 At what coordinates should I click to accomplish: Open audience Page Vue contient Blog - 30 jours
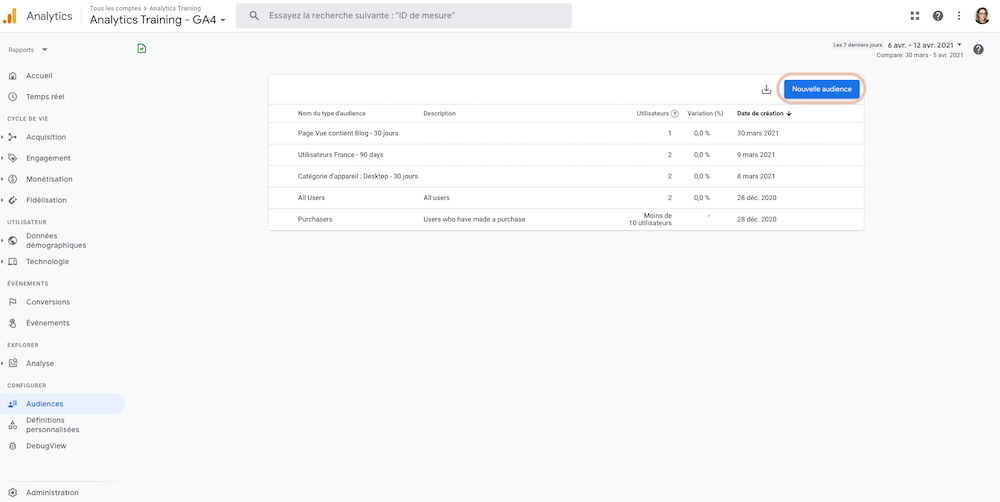point(348,133)
